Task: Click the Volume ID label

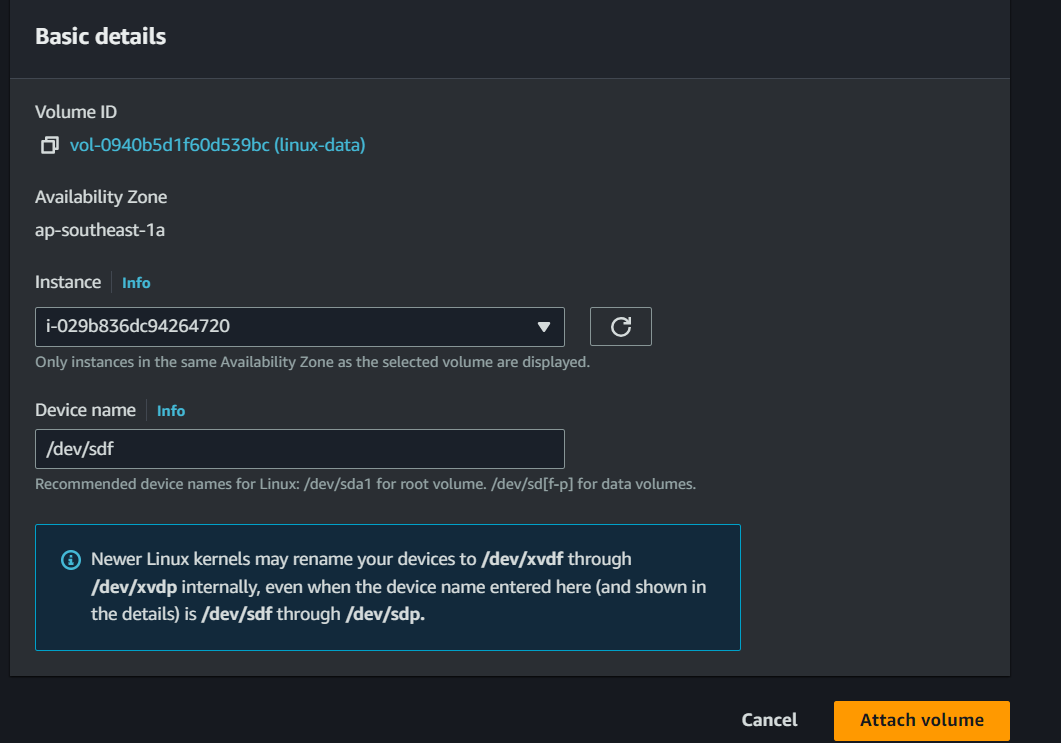Action: point(76,112)
